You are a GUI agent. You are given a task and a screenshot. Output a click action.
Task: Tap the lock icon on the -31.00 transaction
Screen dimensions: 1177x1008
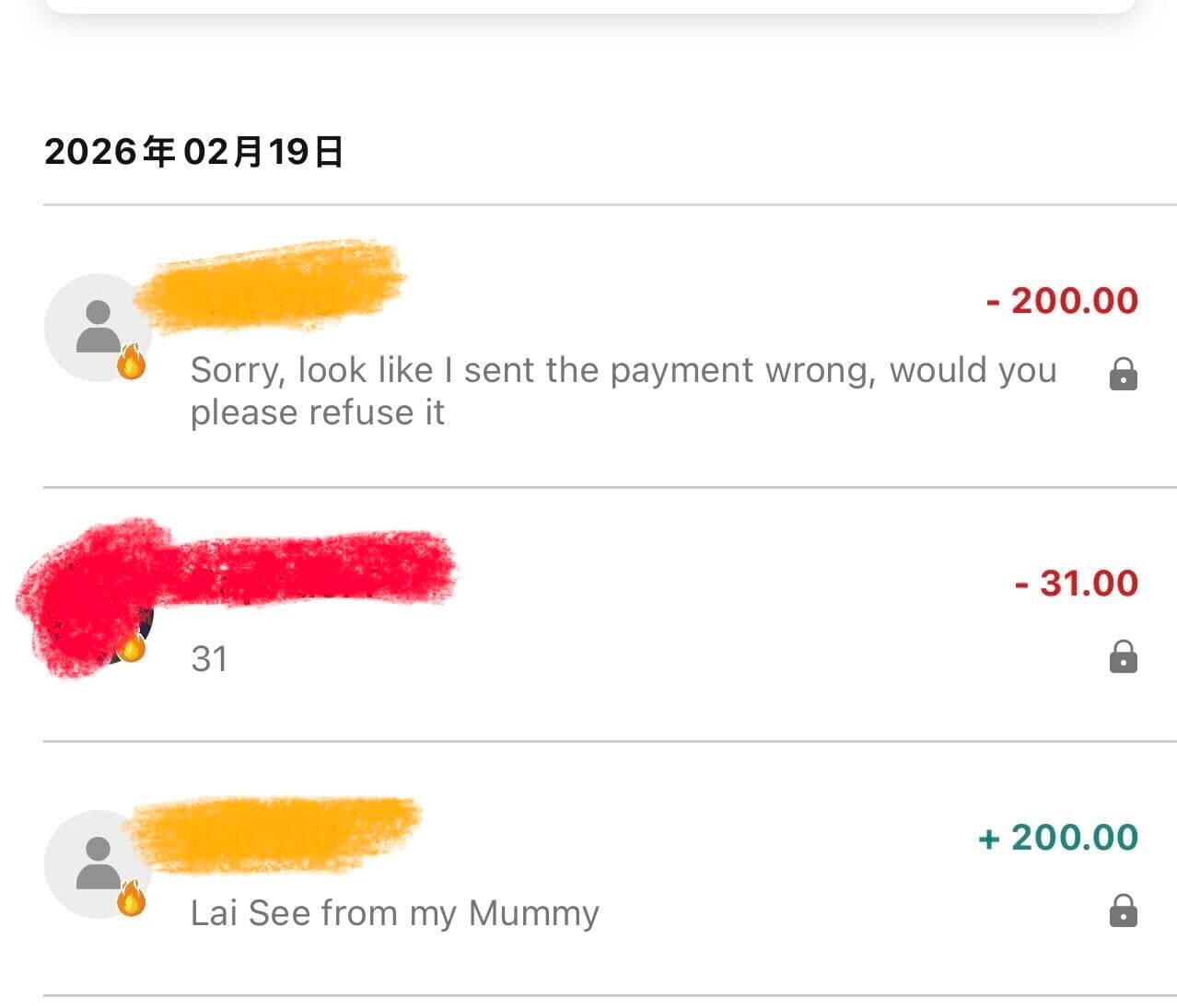tap(1123, 657)
